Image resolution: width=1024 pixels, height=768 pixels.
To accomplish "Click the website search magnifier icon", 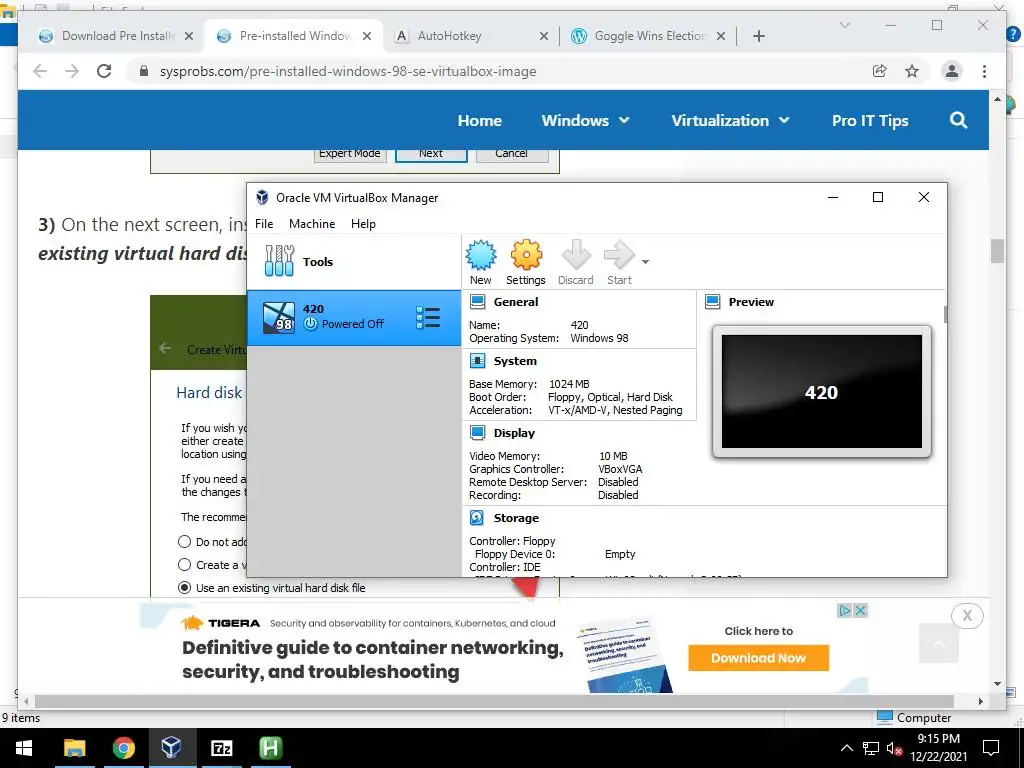I will tap(958, 120).
